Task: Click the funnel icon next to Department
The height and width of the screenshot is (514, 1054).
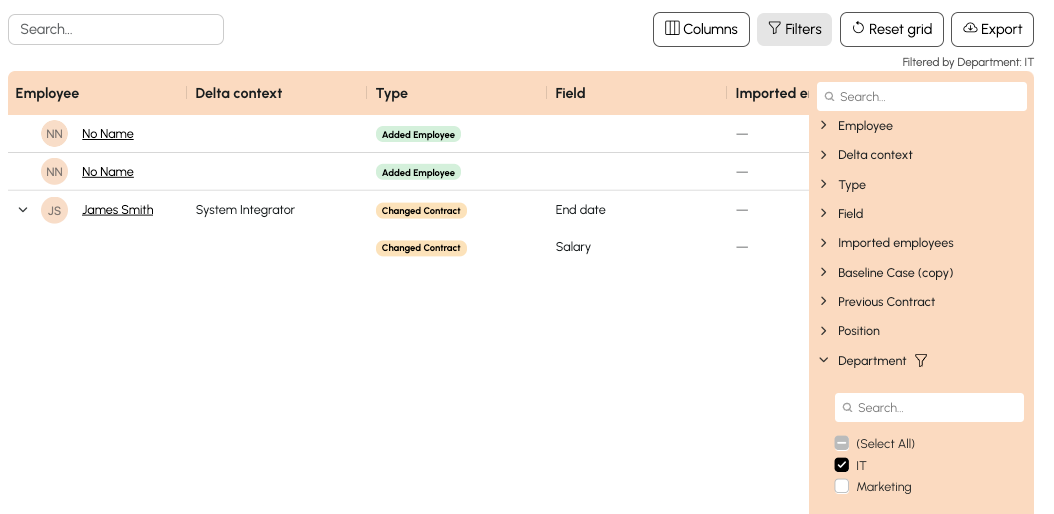Action: 921,361
